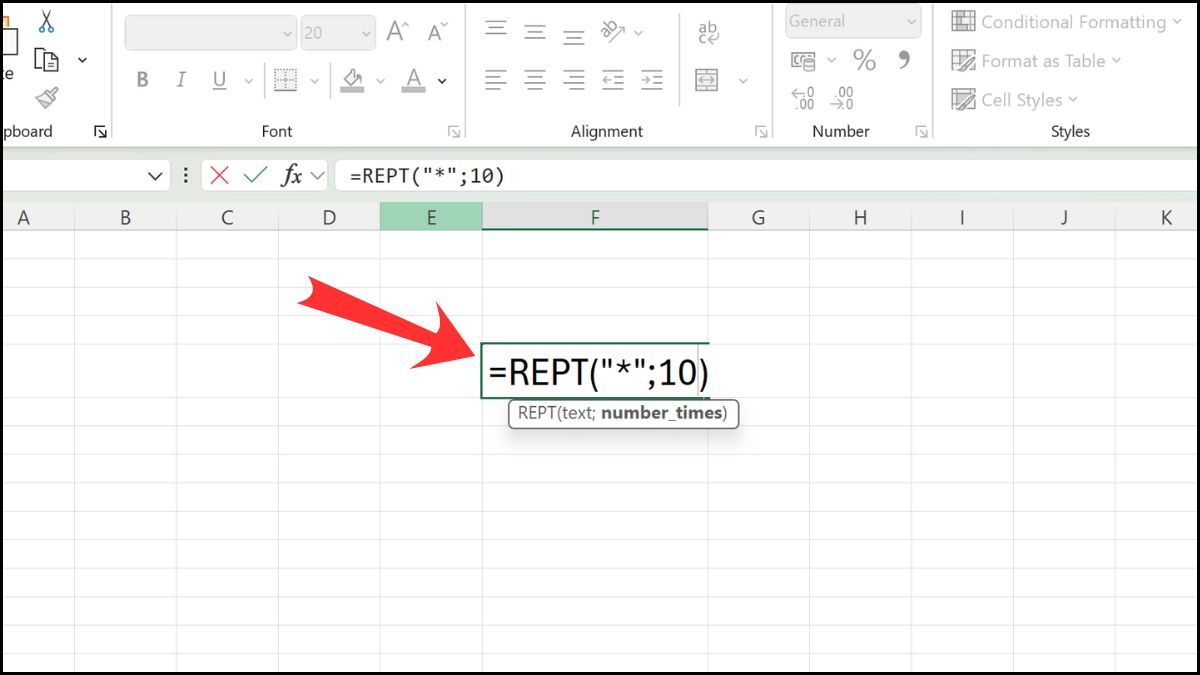This screenshot has width=1200, height=675.
Task: Toggle italic formatting
Action: [180, 80]
